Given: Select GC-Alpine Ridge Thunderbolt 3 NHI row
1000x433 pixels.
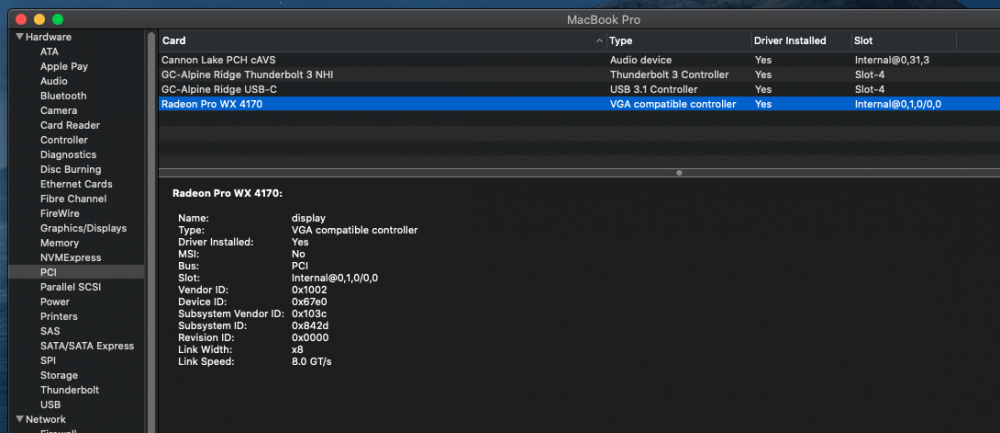Looking at the screenshot, I should pyautogui.click(x=579, y=75).
